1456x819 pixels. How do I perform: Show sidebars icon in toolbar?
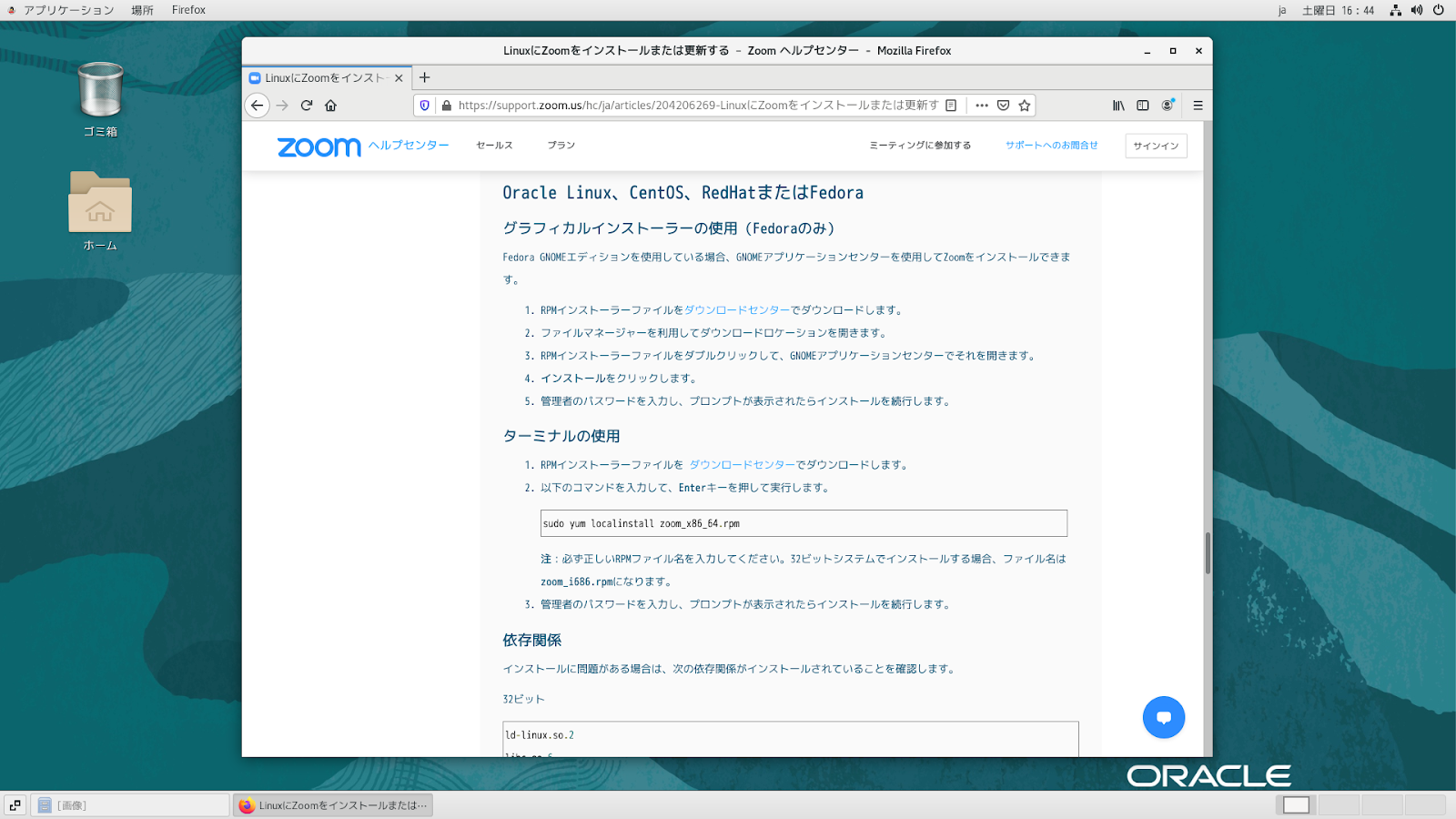click(1143, 106)
